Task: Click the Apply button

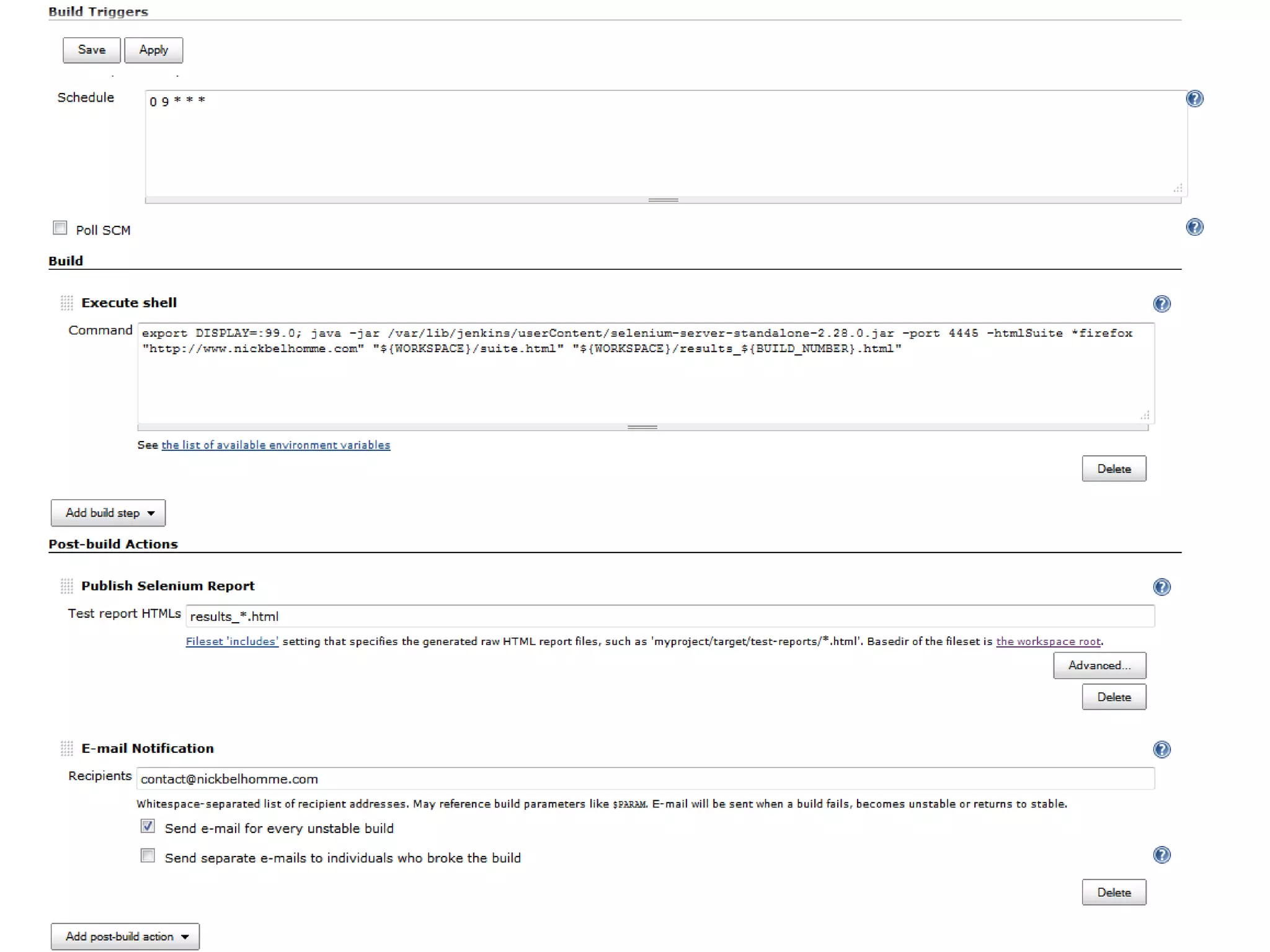Action: [x=153, y=50]
